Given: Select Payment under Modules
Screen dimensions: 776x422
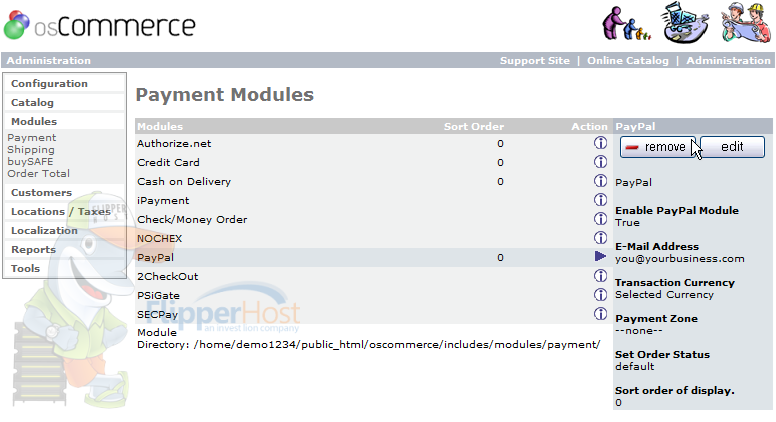Looking at the screenshot, I should click(x=32, y=138).
